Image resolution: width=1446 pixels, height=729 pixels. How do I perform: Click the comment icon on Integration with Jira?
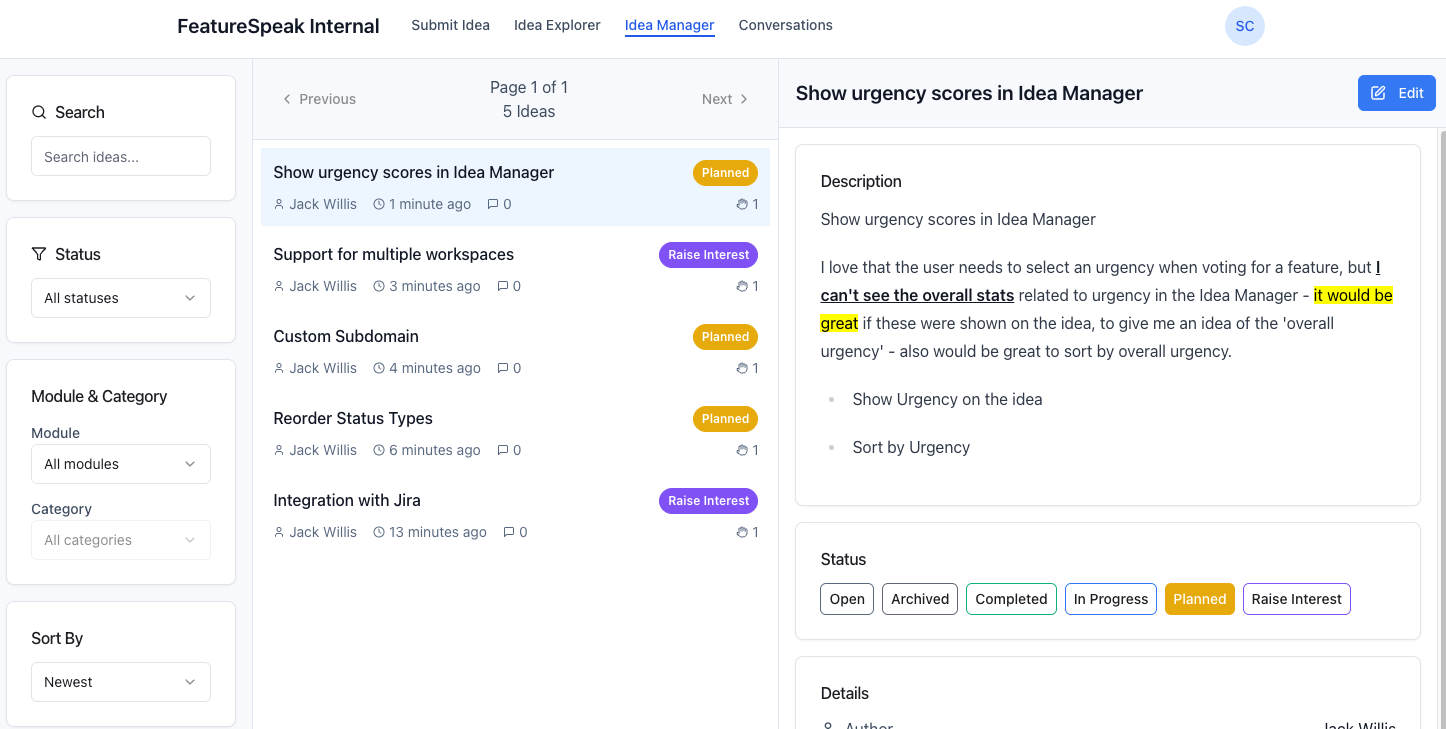coord(509,532)
